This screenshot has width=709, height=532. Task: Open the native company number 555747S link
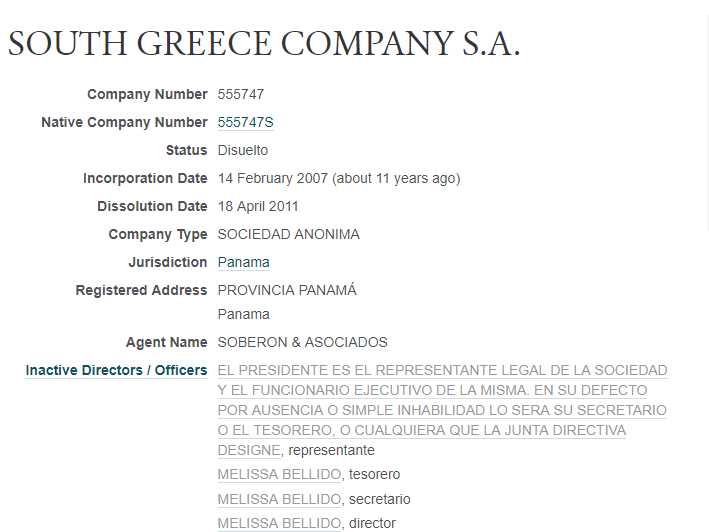point(246,122)
